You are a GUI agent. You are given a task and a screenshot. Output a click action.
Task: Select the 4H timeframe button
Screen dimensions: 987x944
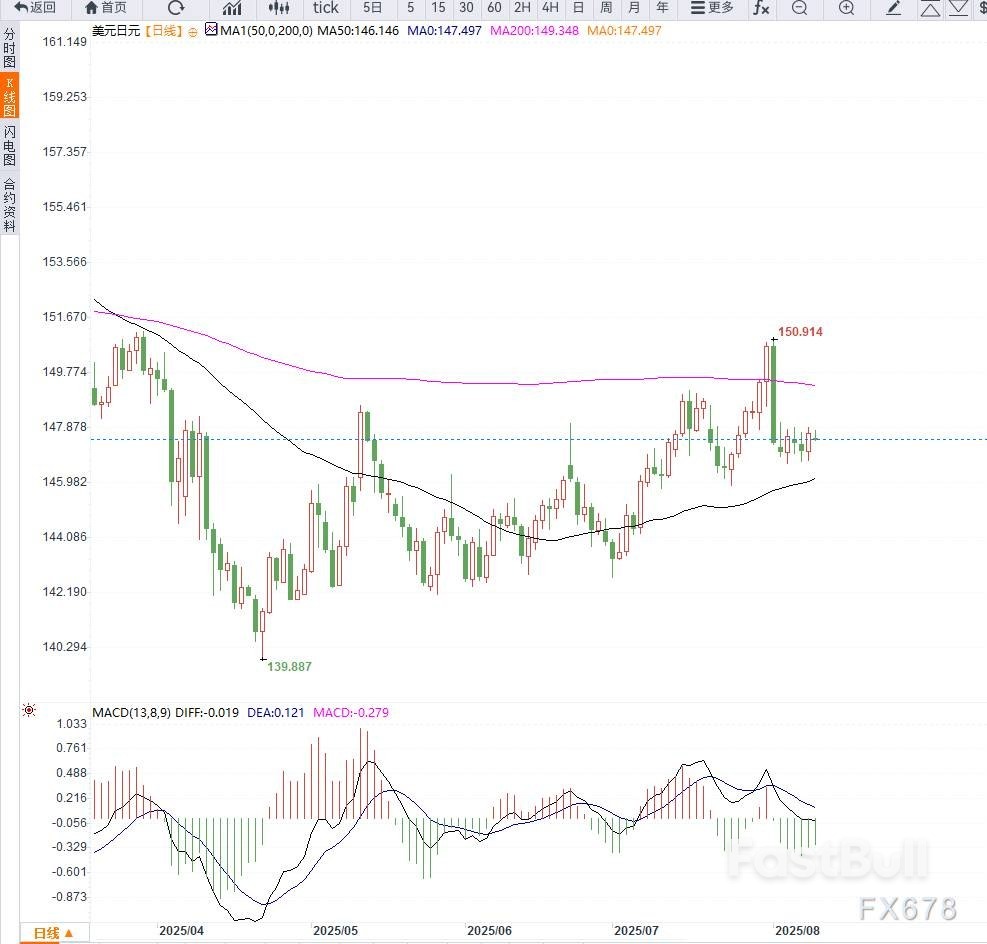pos(549,8)
